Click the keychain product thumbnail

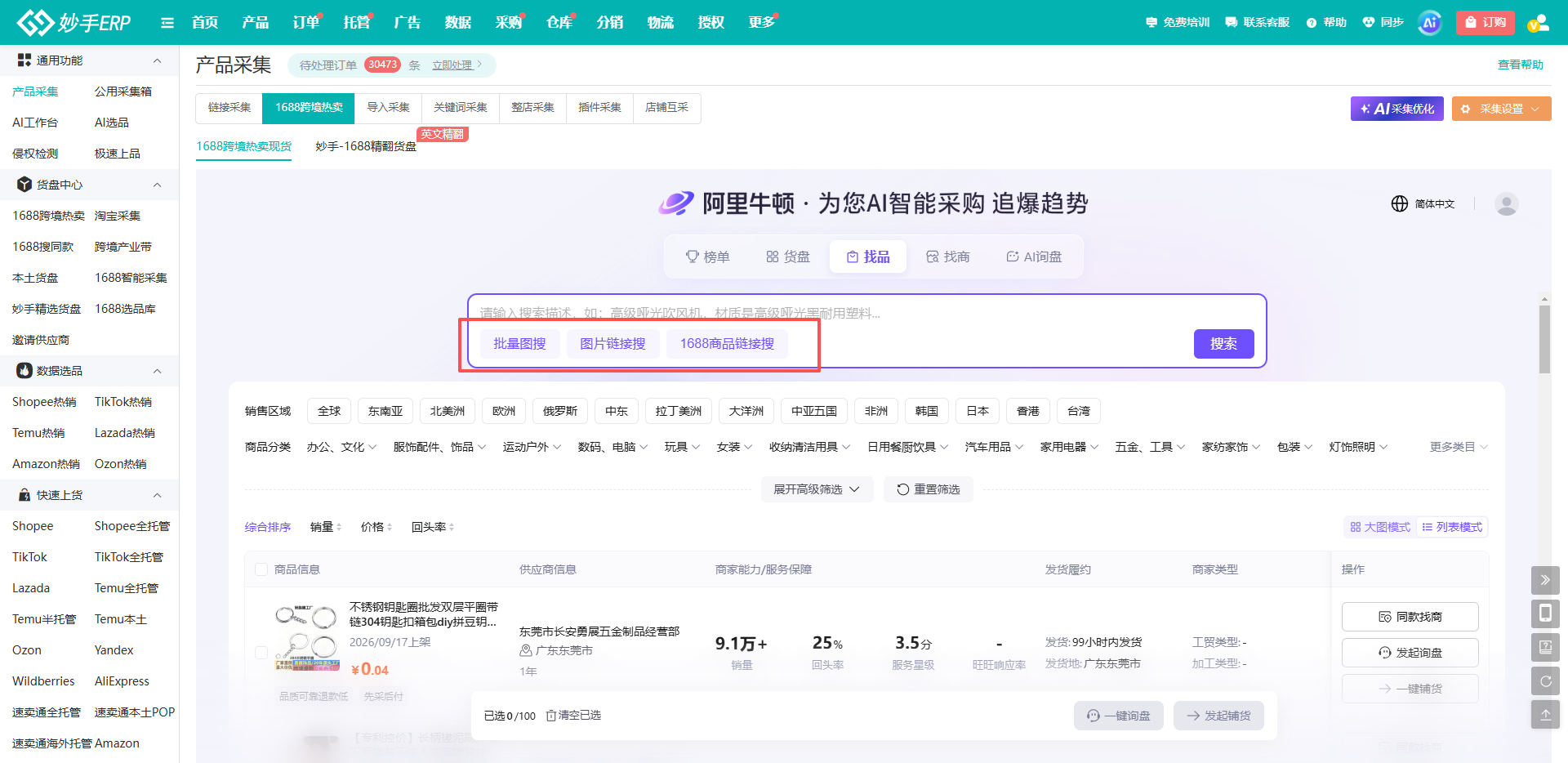click(x=307, y=638)
